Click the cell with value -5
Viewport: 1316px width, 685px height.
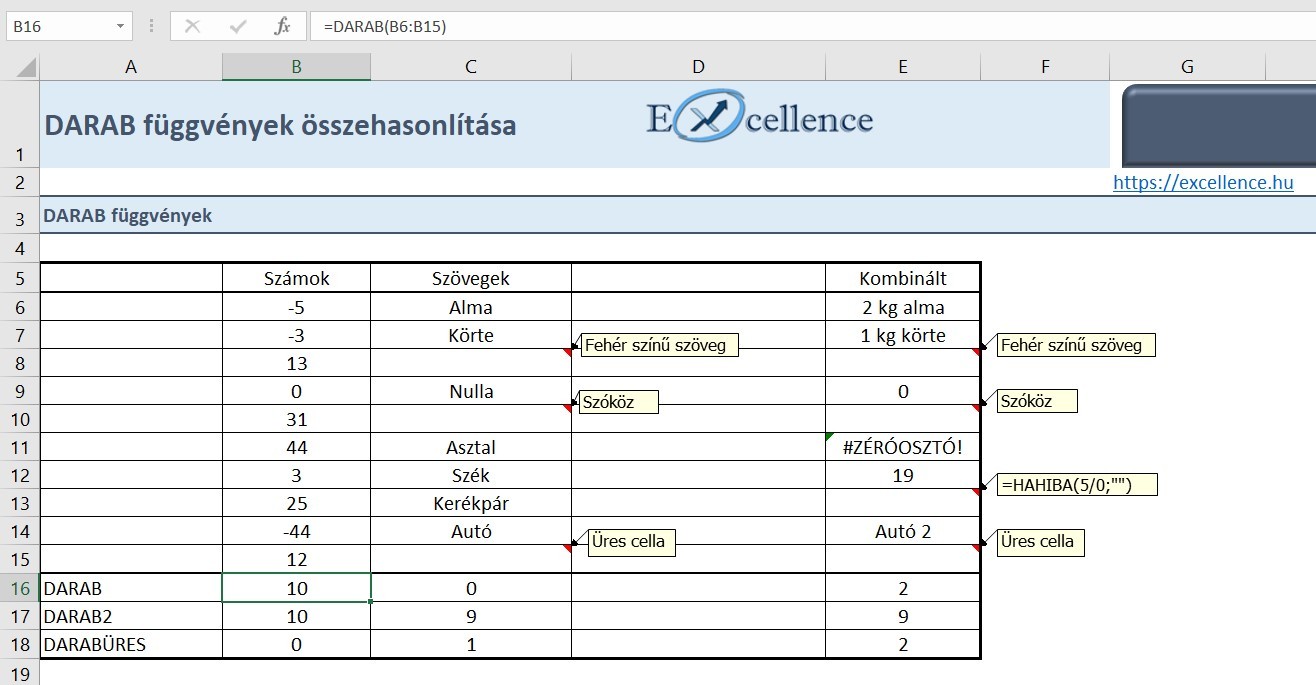[296, 307]
